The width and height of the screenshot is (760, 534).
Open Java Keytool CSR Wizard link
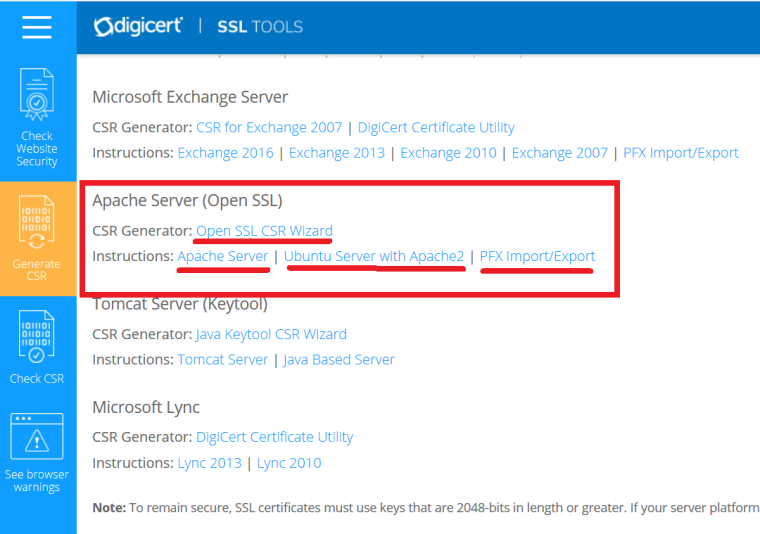pyautogui.click(x=271, y=334)
